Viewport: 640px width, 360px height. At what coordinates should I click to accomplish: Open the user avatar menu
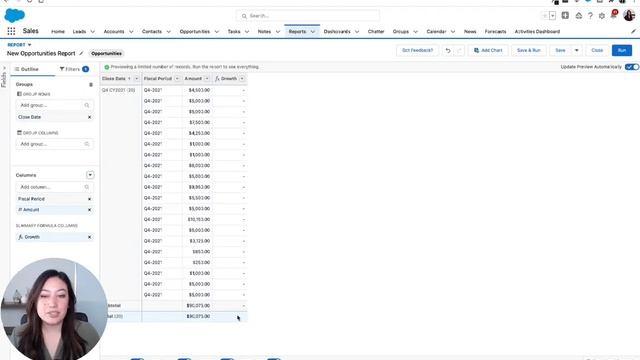[629, 16]
